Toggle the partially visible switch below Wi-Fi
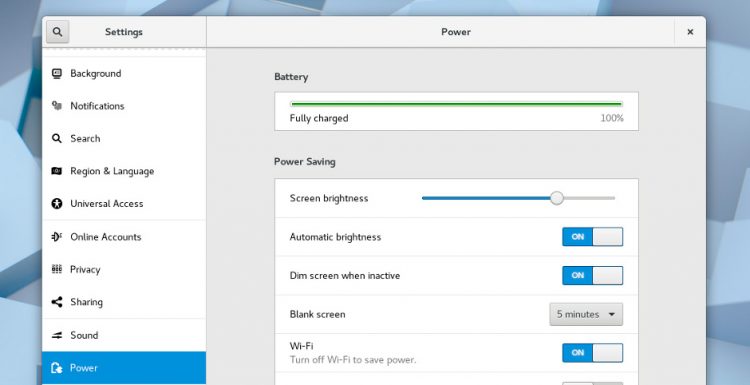The image size is (750, 385). 593,383
